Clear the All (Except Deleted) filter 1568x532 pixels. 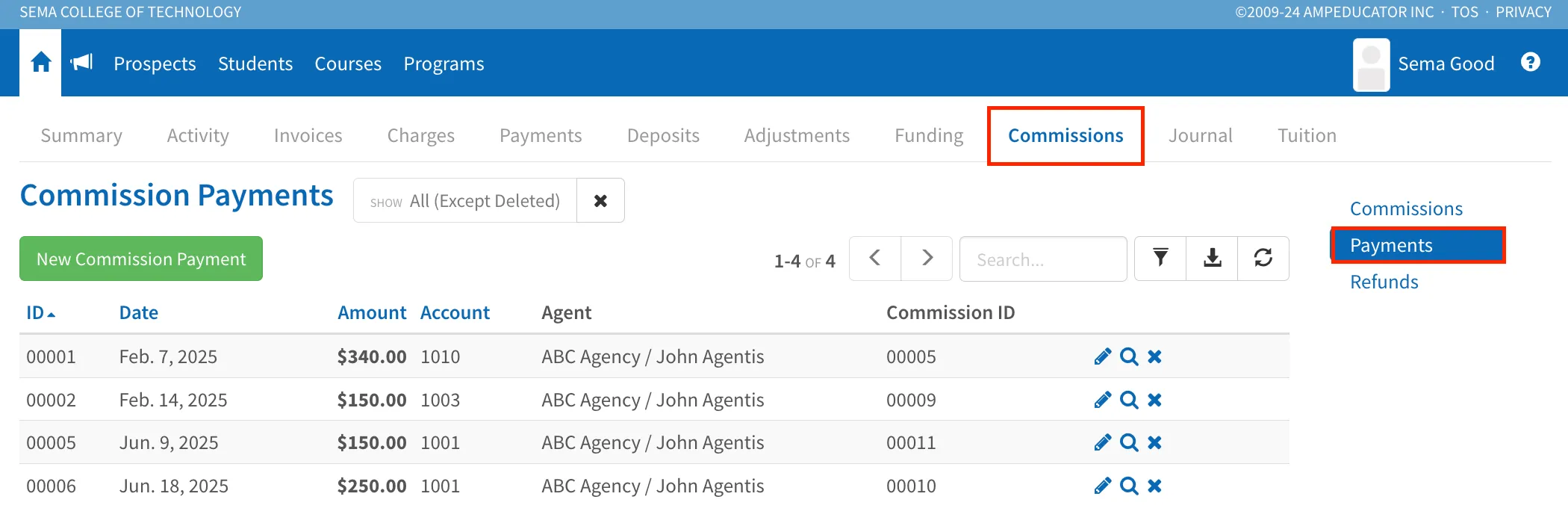click(x=600, y=200)
